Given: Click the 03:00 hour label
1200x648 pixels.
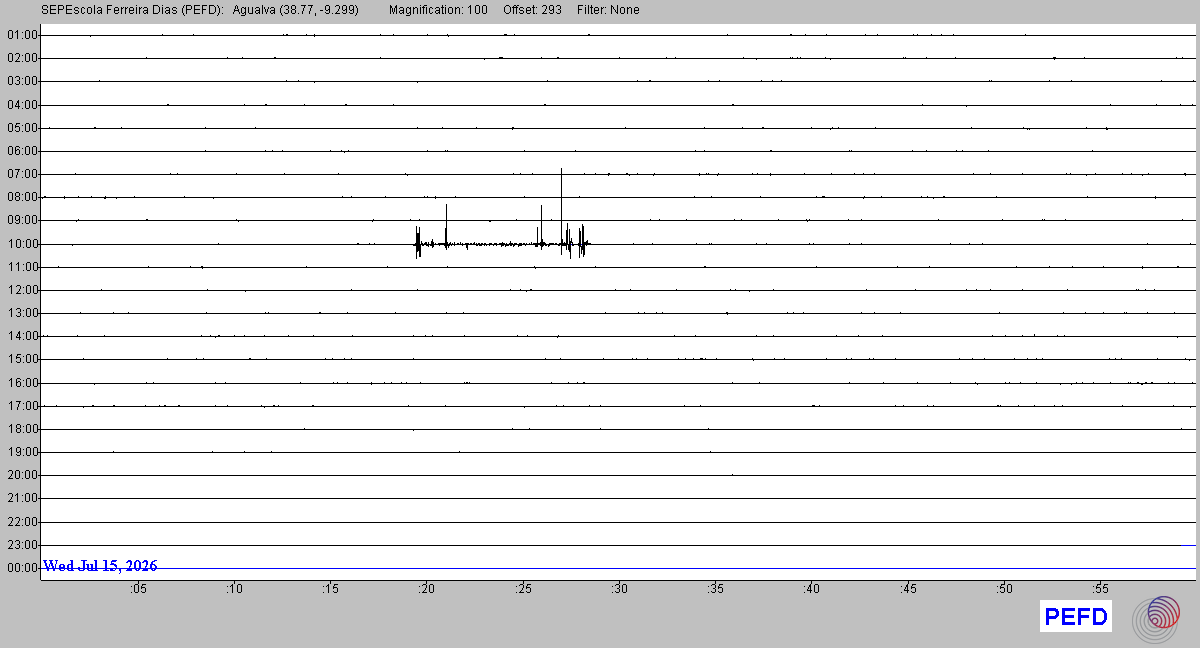Looking at the screenshot, I should coord(22,81).
